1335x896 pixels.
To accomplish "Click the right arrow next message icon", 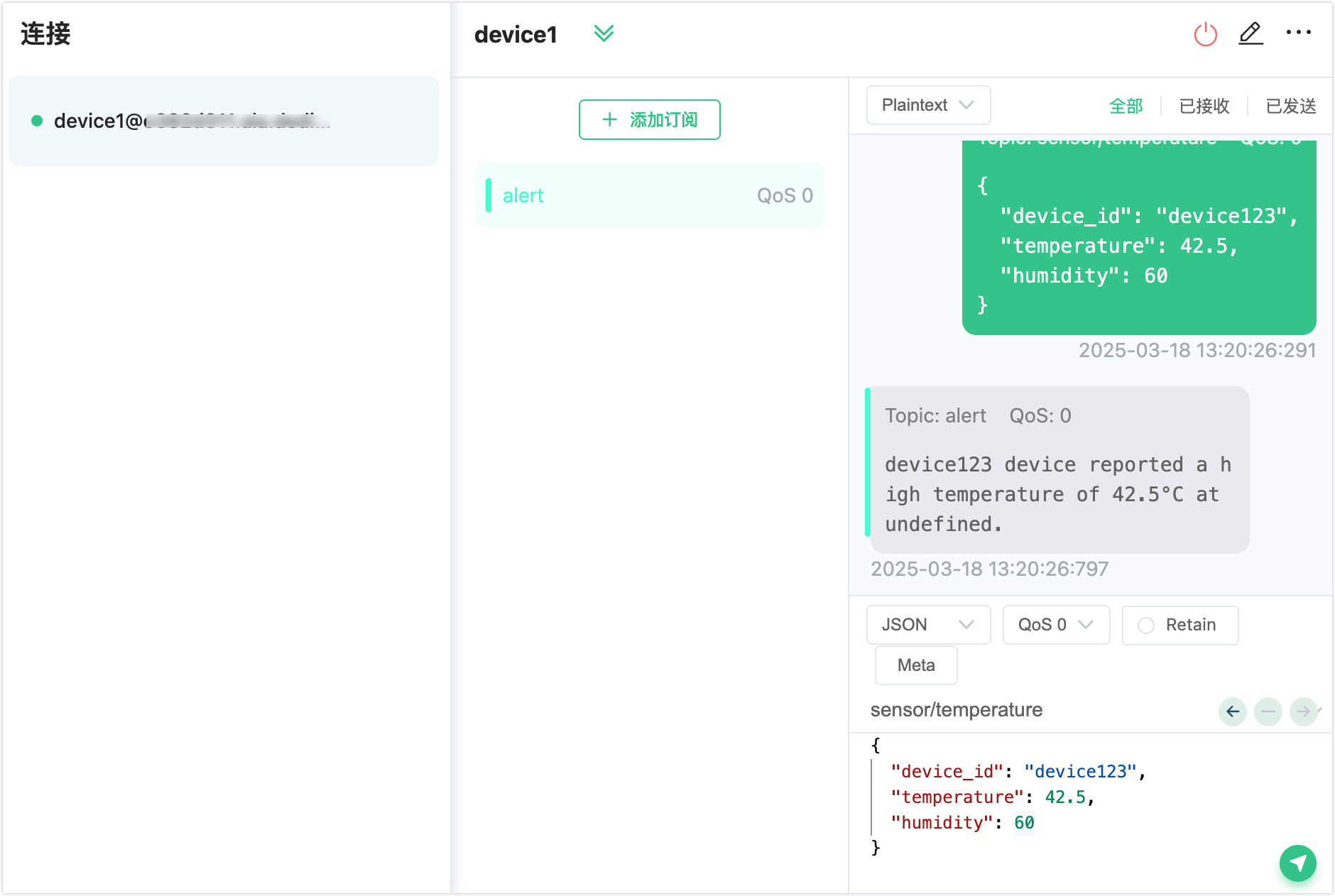I will tap(1303, 711).
